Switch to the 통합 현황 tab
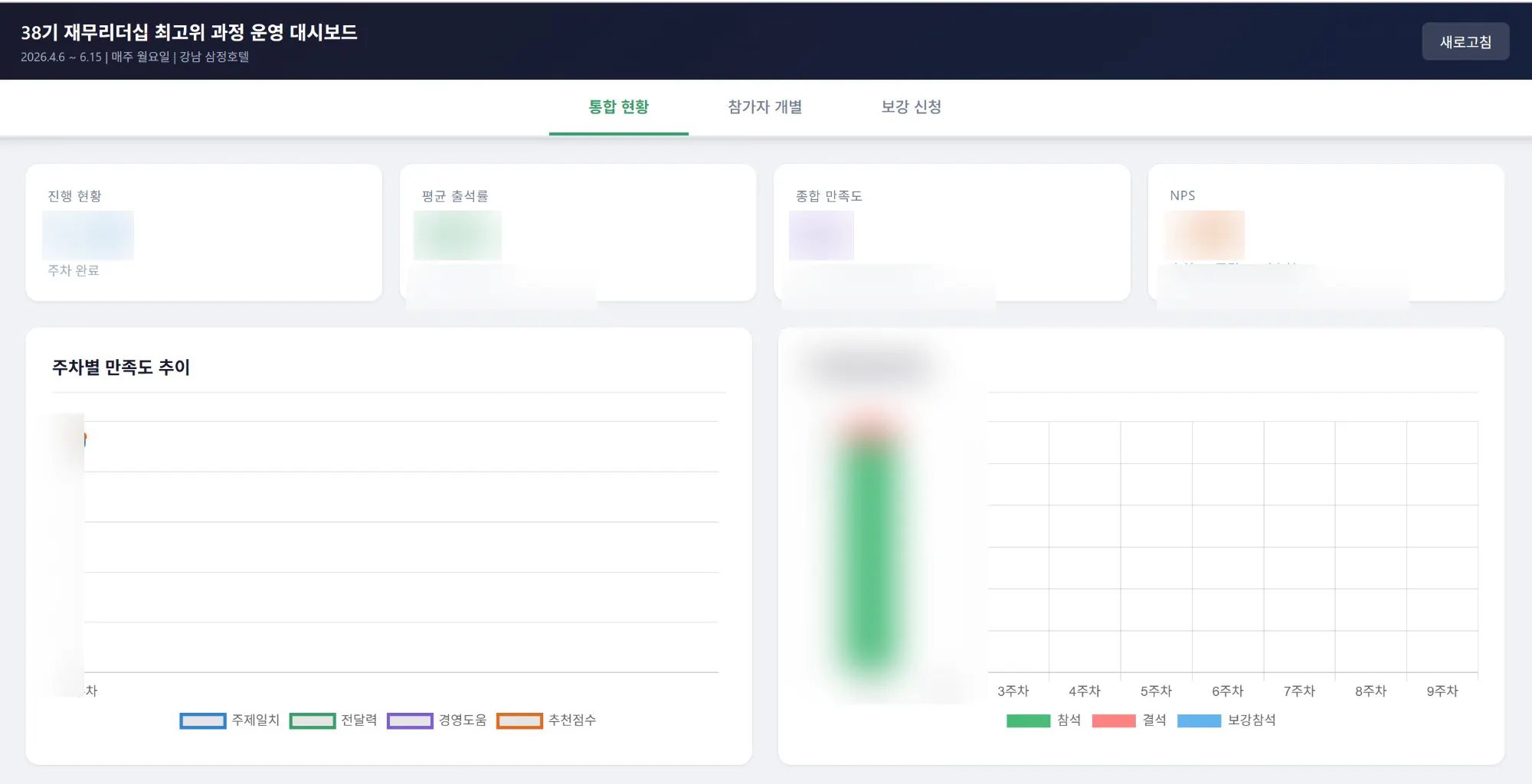1532x784 pixels. (x=618, y=107)
